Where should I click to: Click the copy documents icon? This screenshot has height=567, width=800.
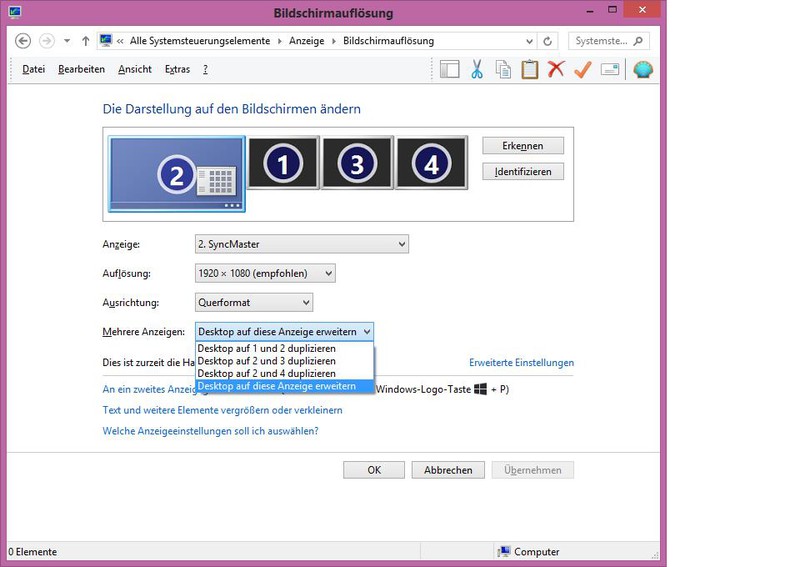[504, 69]
